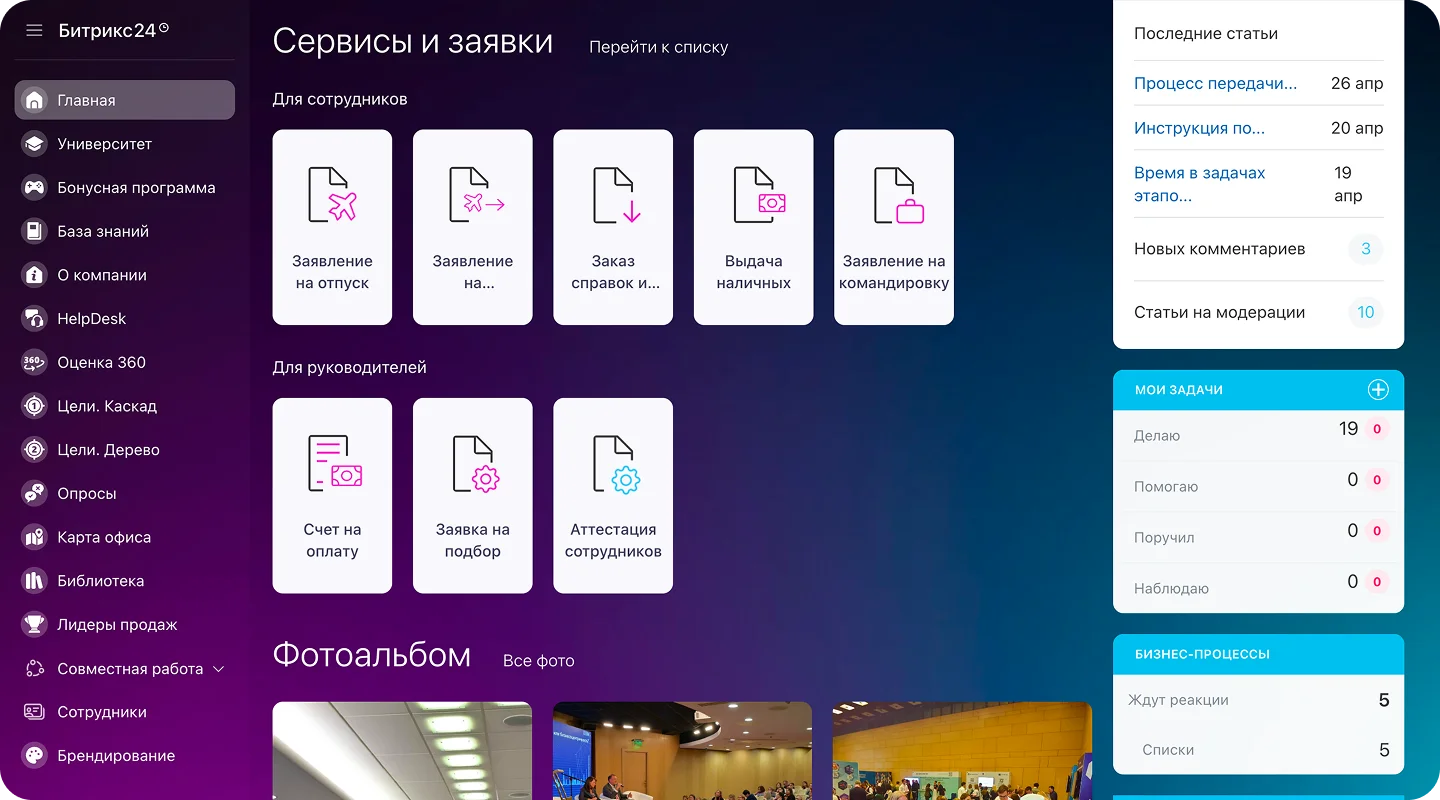Click the Статьи на модерации counter 10
This screenshot has width=1440, height=800.
click(1366, 312)
